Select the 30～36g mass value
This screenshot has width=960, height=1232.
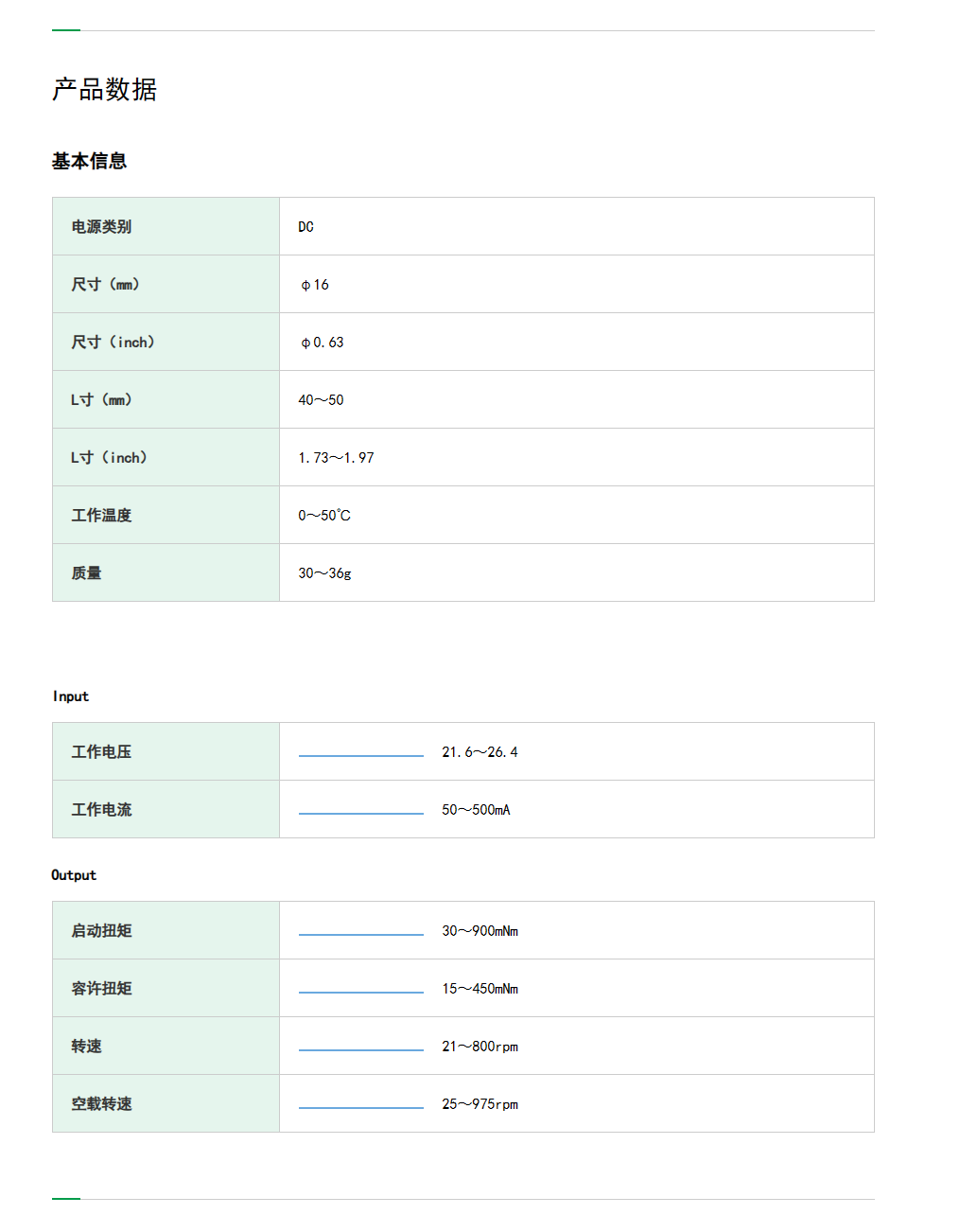click(324, 573)
